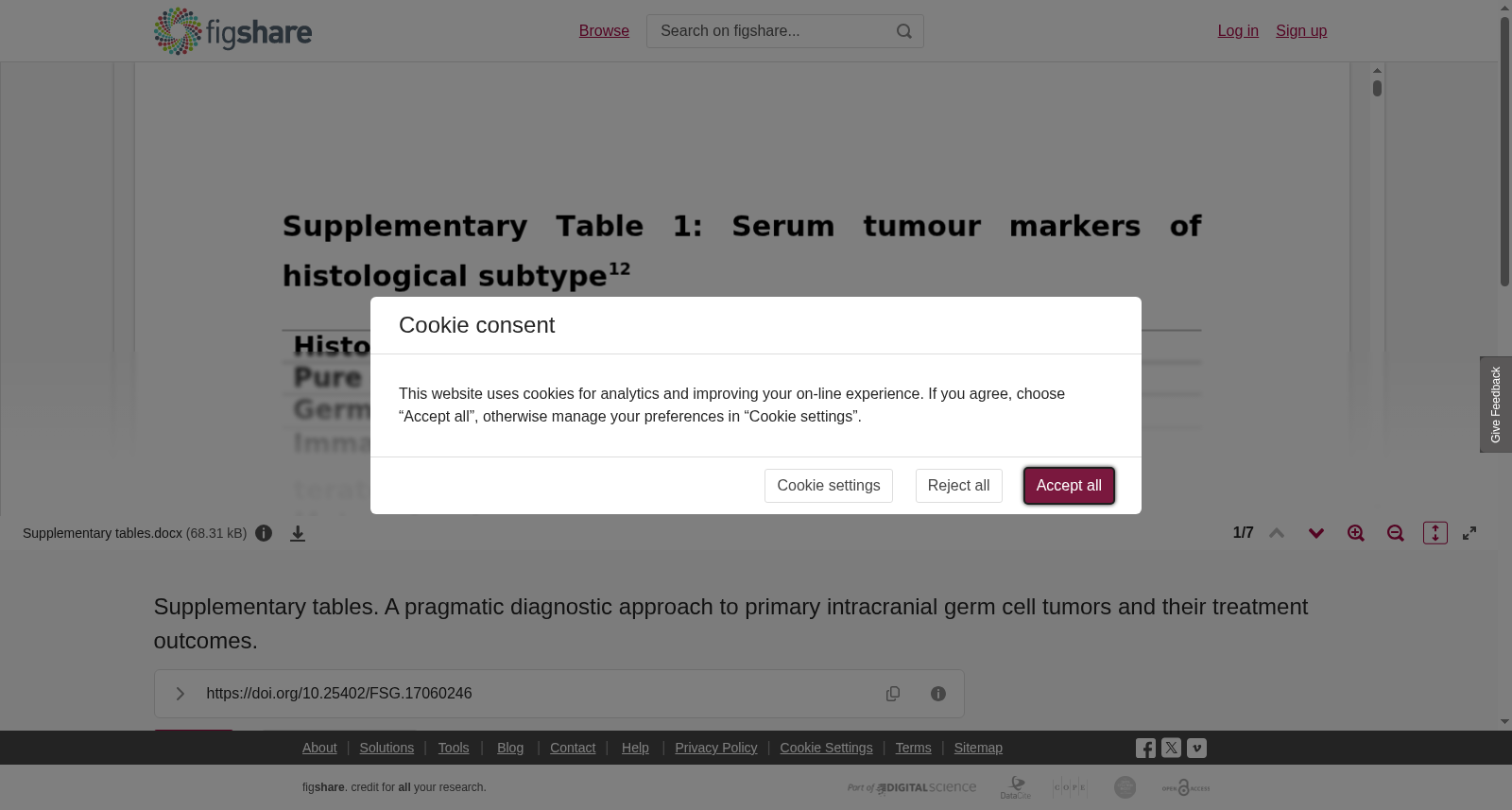
Task: Go to next page arrow in viewer
Action: pos(1316,533)
